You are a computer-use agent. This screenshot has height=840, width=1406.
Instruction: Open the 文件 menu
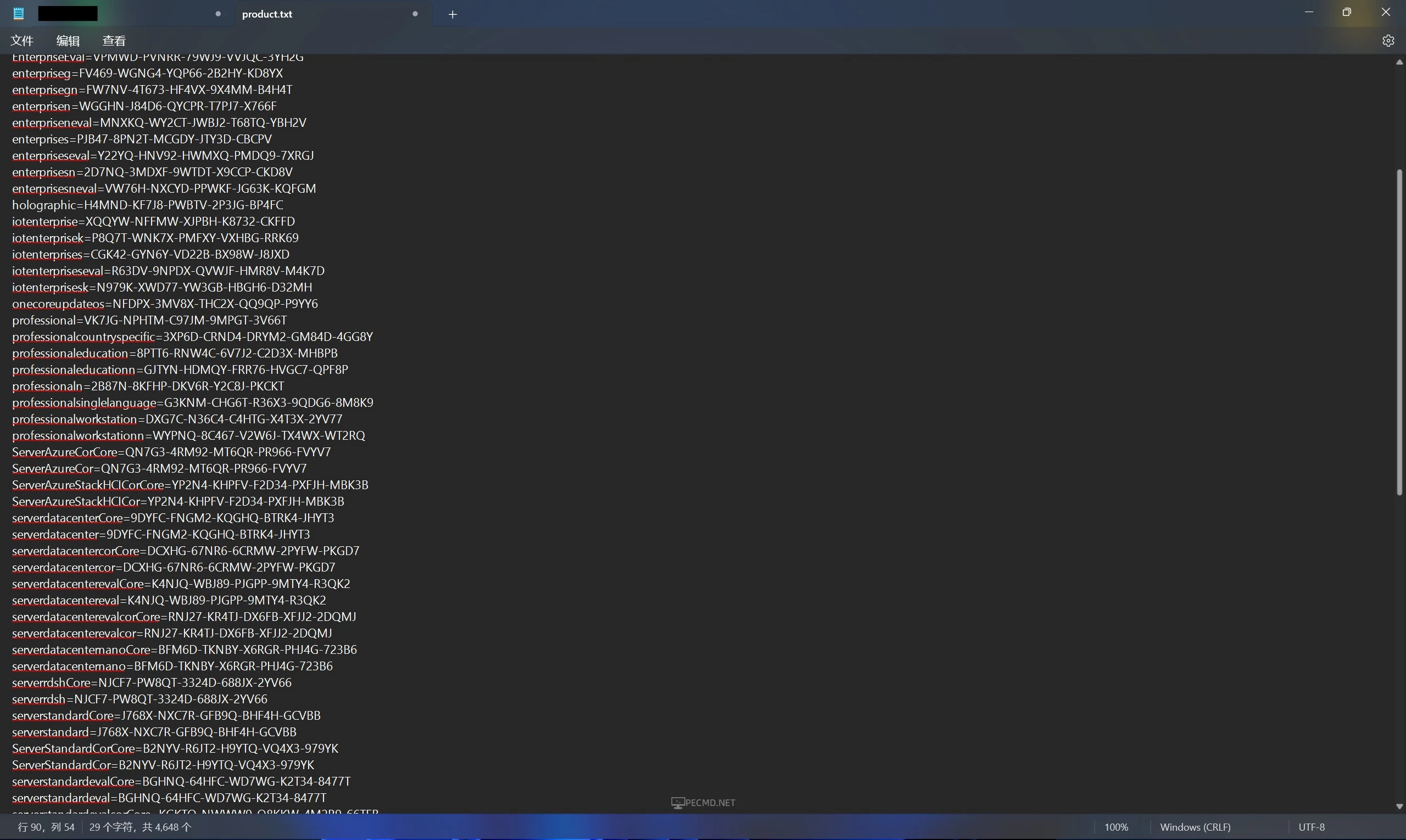pos(22,41)
